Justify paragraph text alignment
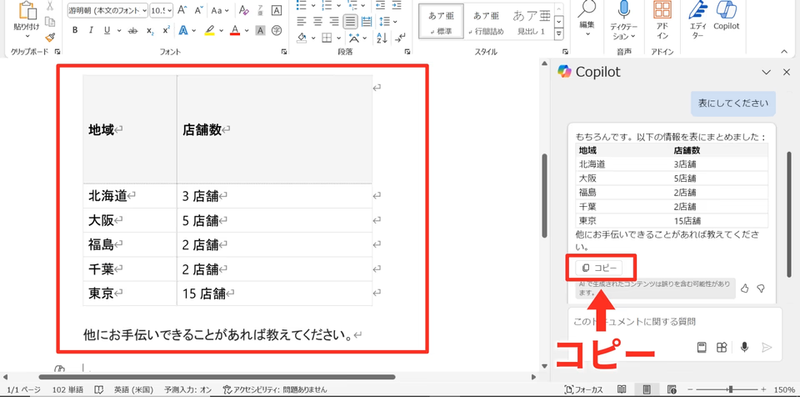The height and width of the screenshot is (397, 800). click(350, 21)
